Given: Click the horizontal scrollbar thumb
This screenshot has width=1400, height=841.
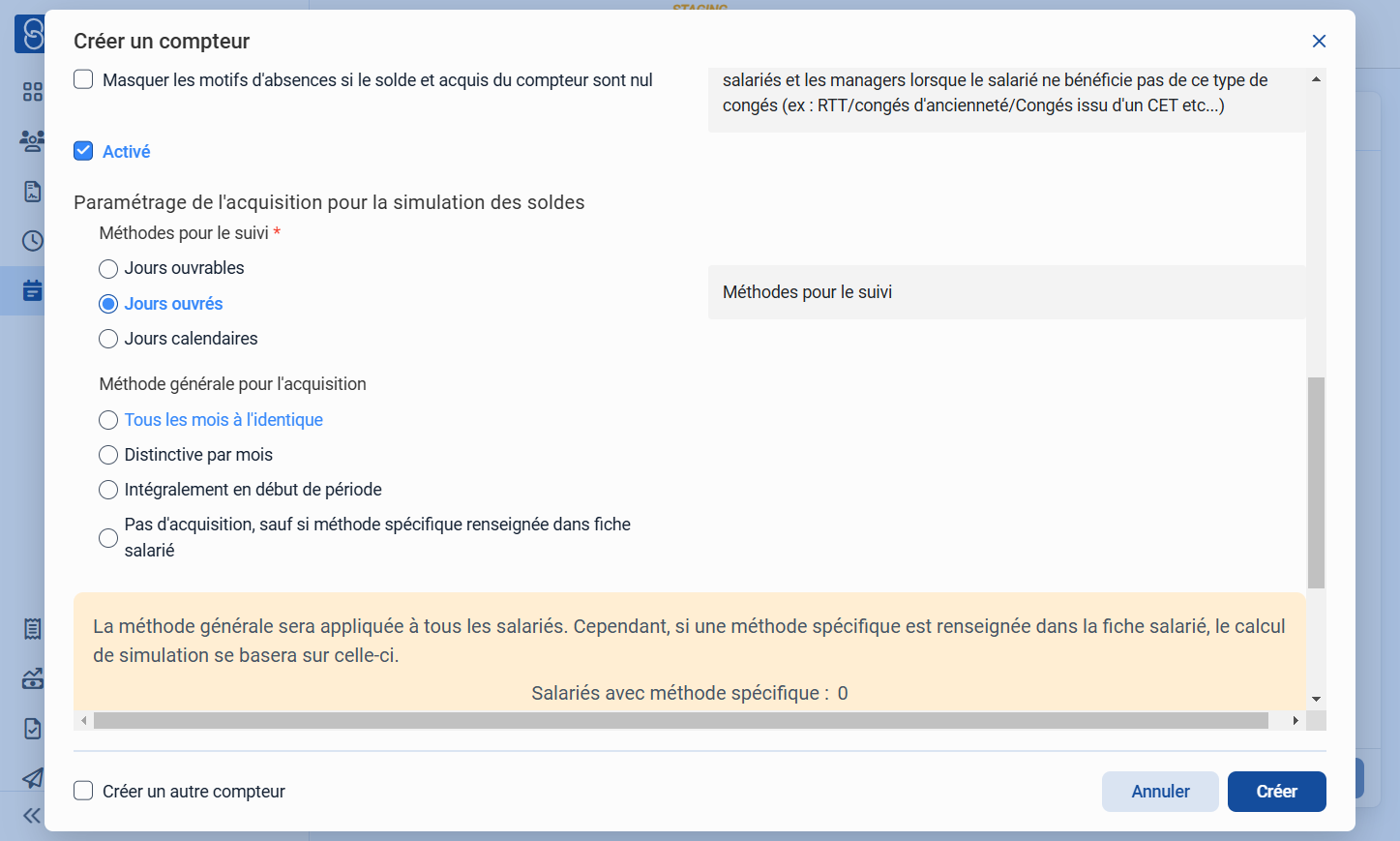Looking at the screenshot, I should click(x=681, y=721).
